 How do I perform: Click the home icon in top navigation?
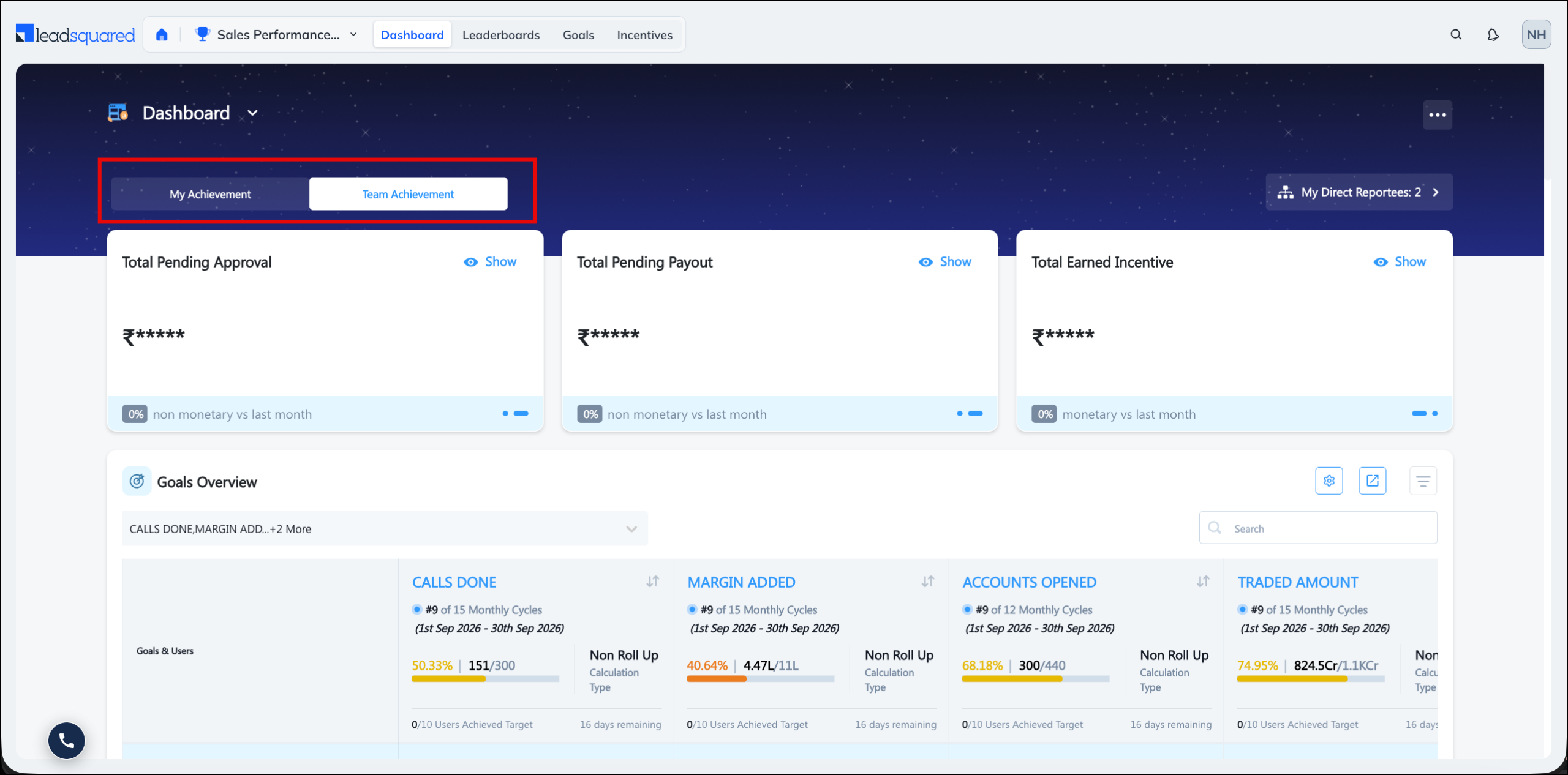(162, 35)
